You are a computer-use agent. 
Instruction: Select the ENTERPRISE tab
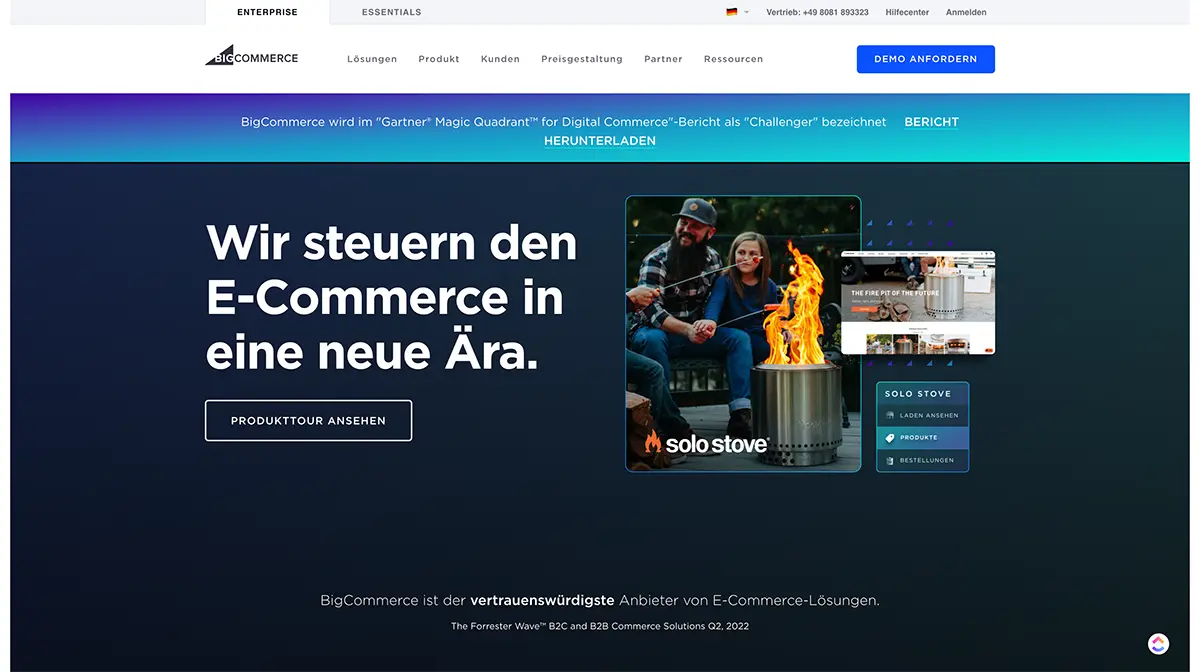point(266,12)
